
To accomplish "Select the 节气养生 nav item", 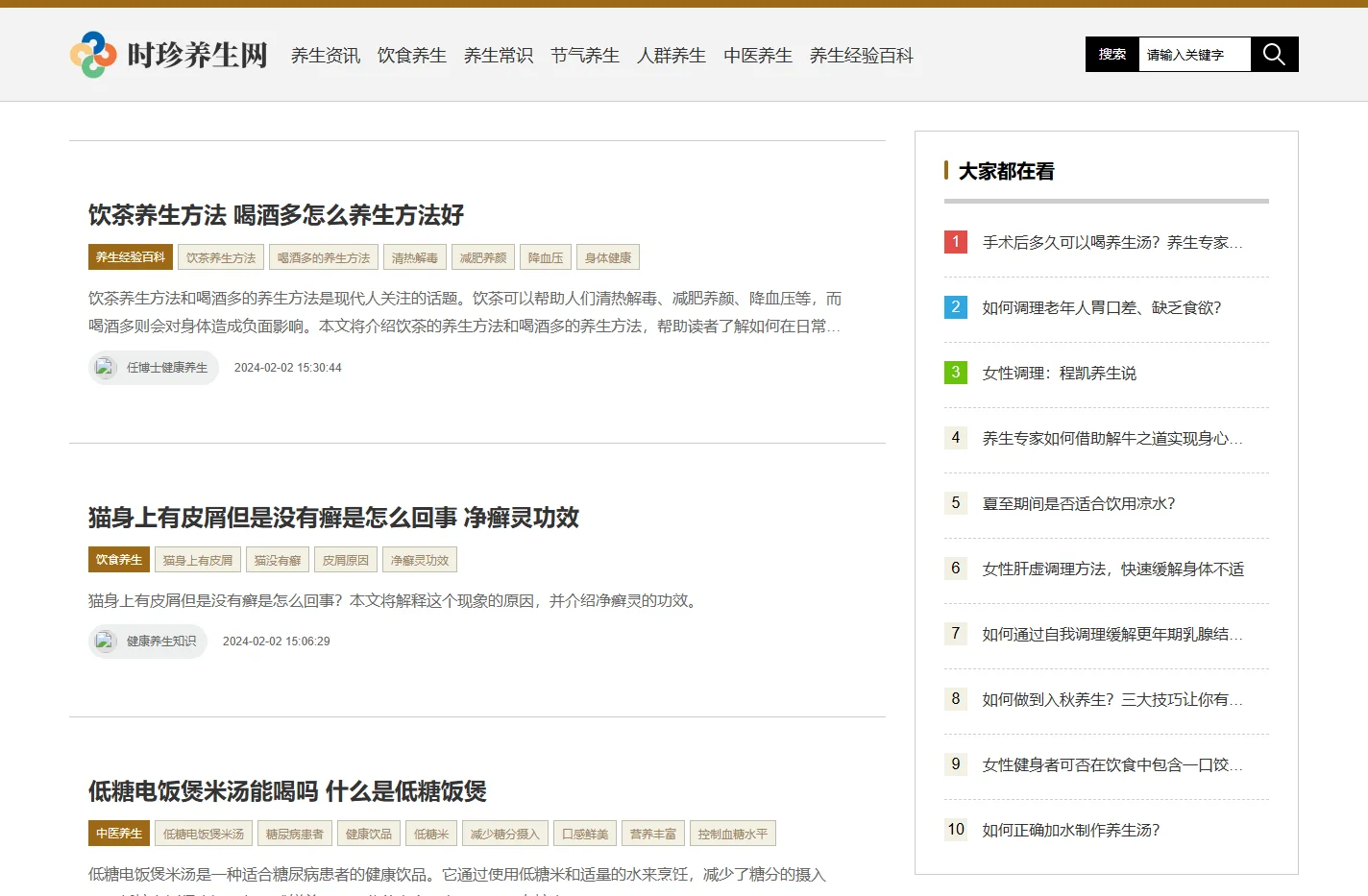I will click(585, 56).
